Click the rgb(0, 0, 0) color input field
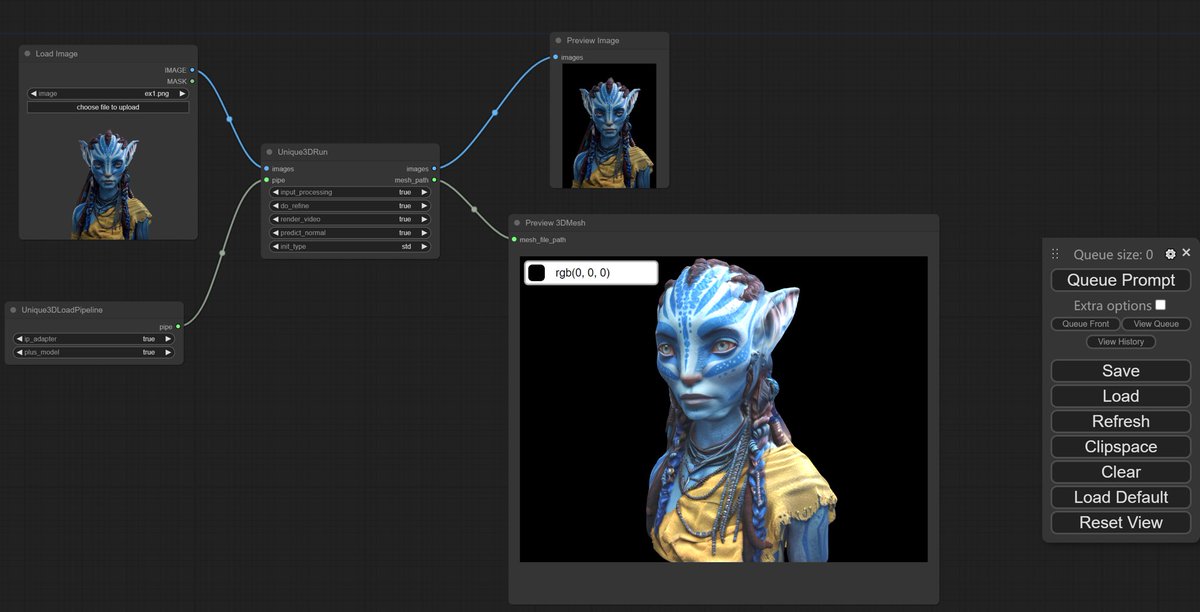Screen dimensions: 1200x612 click(591, 272)
